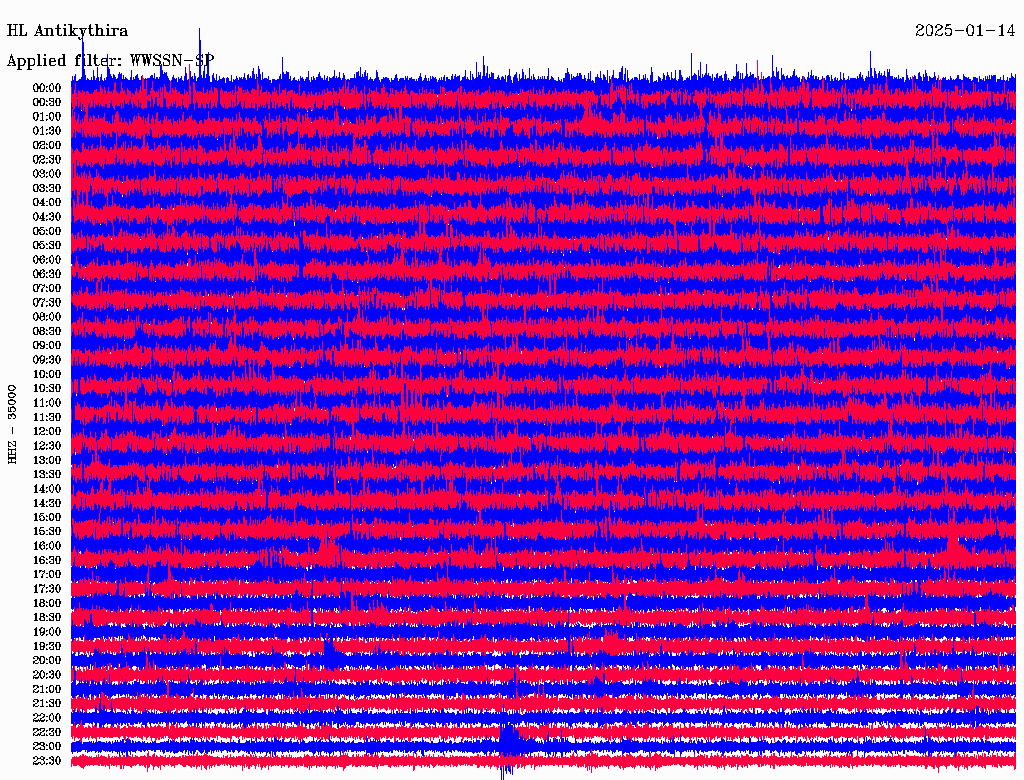Select the 06:00 time label
The width and height of the screenshot is (1024, 780).
47,260
